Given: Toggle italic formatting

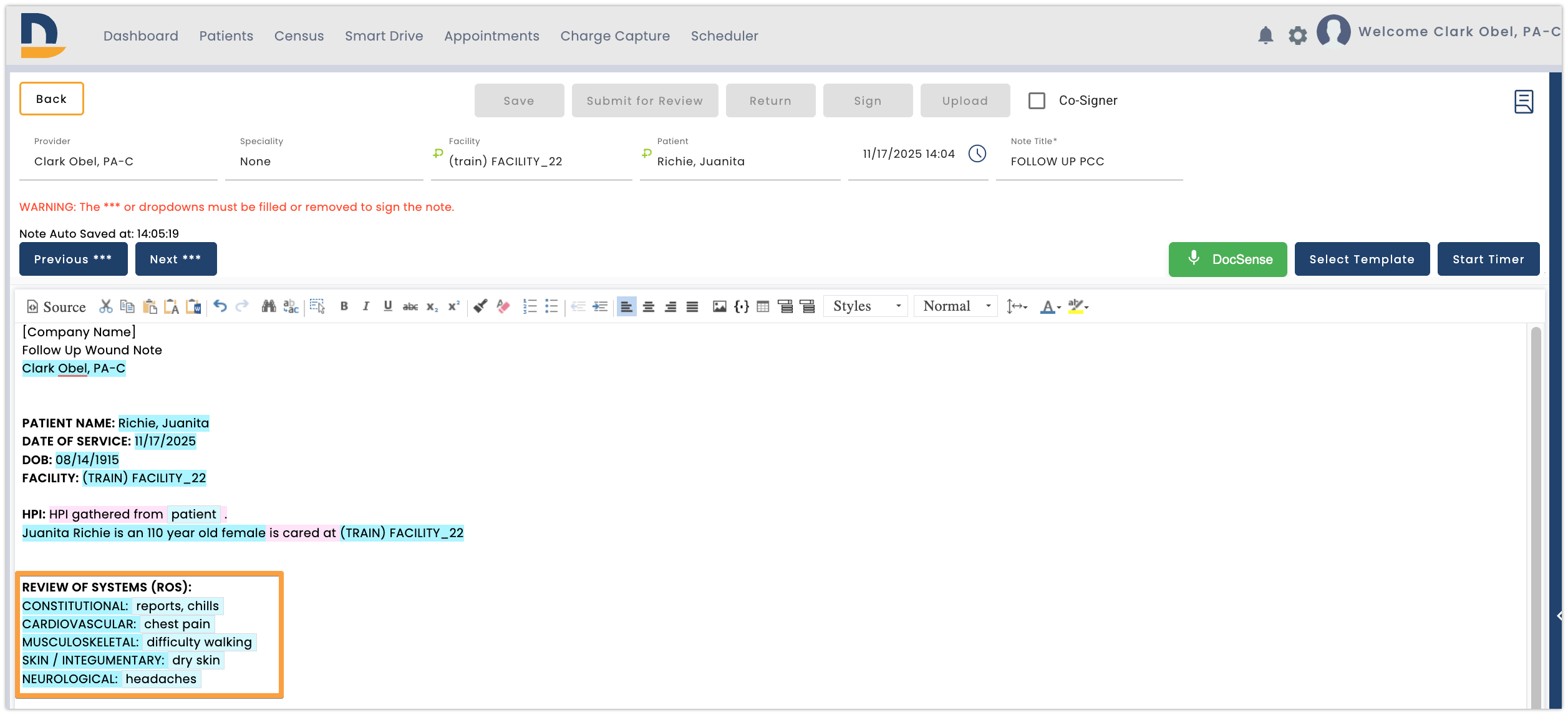Looking at the screenshot, I should click(x=366, y=306).
